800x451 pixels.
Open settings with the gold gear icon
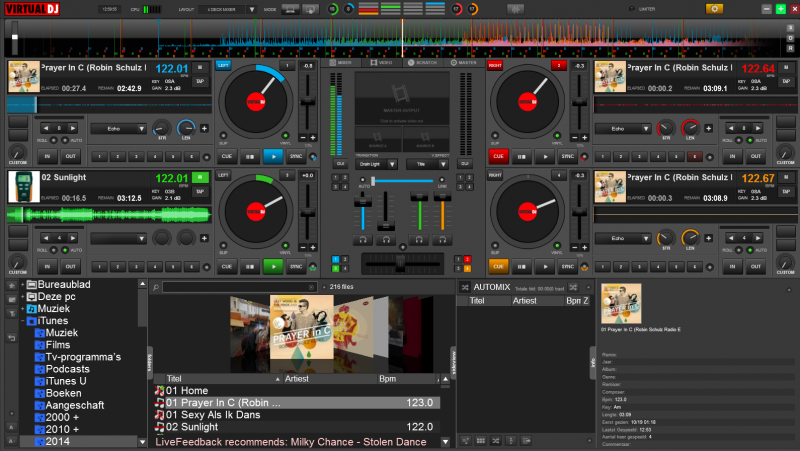pyautogui.click(x=714, y=9)
